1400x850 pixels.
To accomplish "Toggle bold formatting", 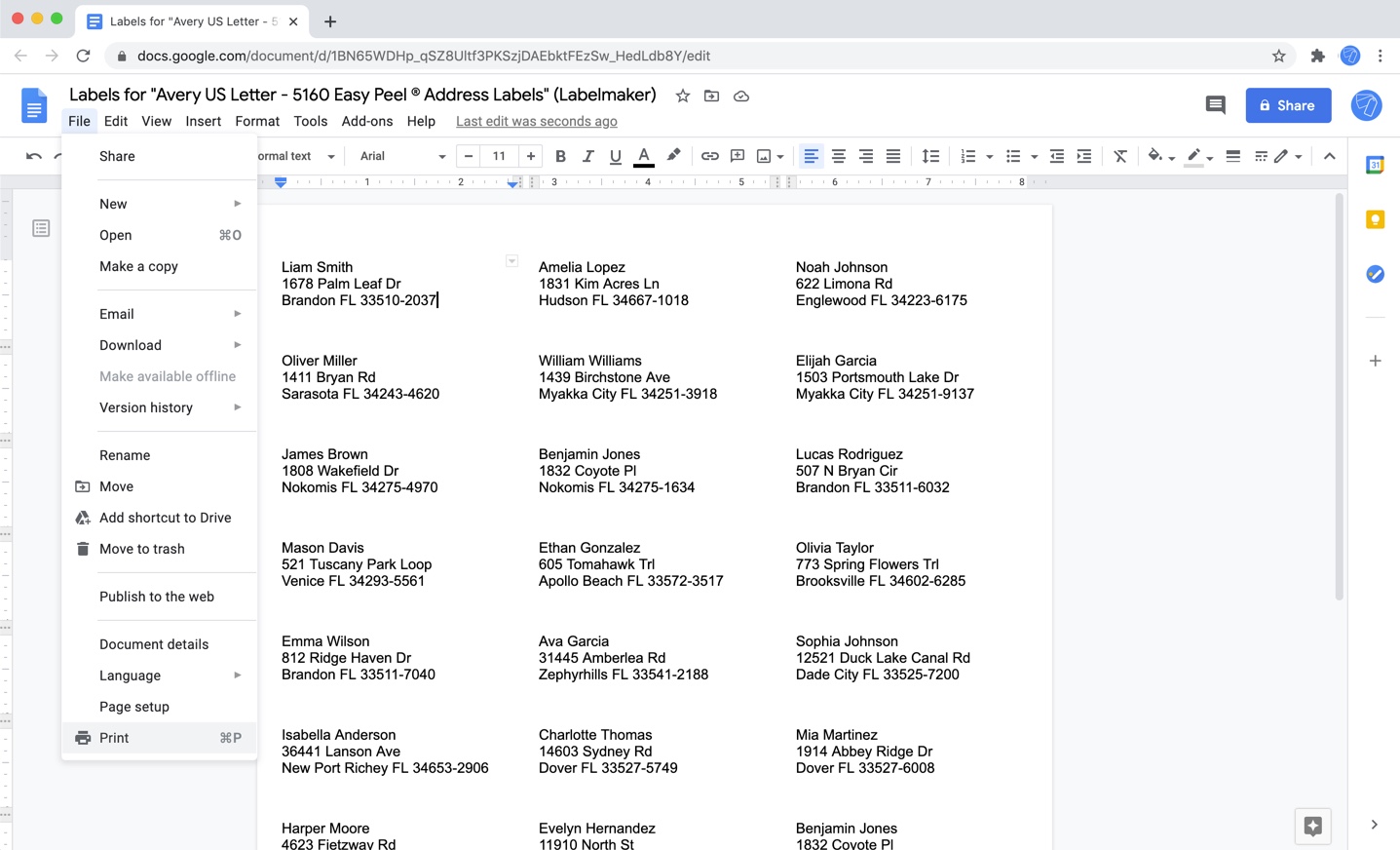I will coord(560,156).
